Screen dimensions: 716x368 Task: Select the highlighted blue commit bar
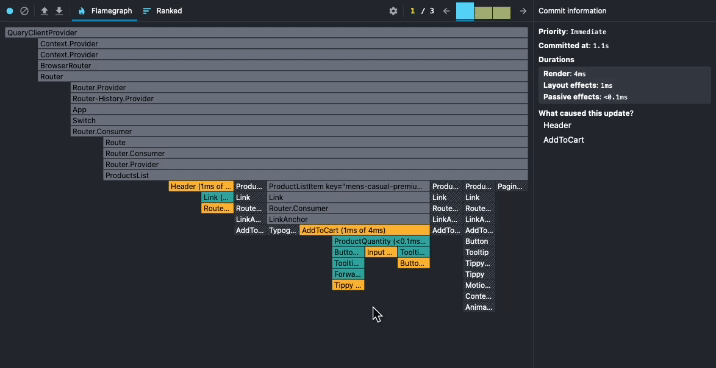click(x=465, y=11)
